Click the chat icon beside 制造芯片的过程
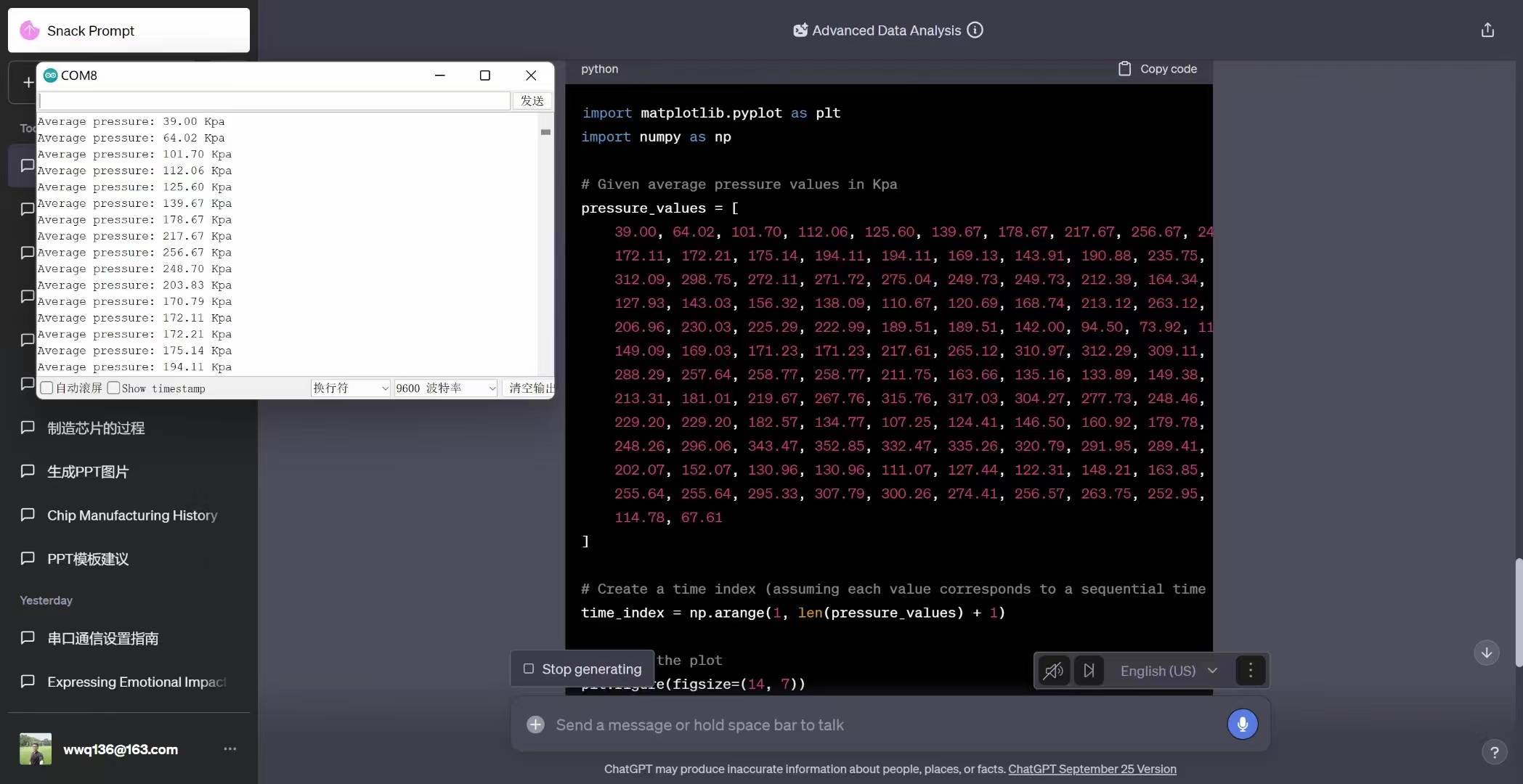The width and height of the screenshot is (1523, 784). tap(28, 428)
